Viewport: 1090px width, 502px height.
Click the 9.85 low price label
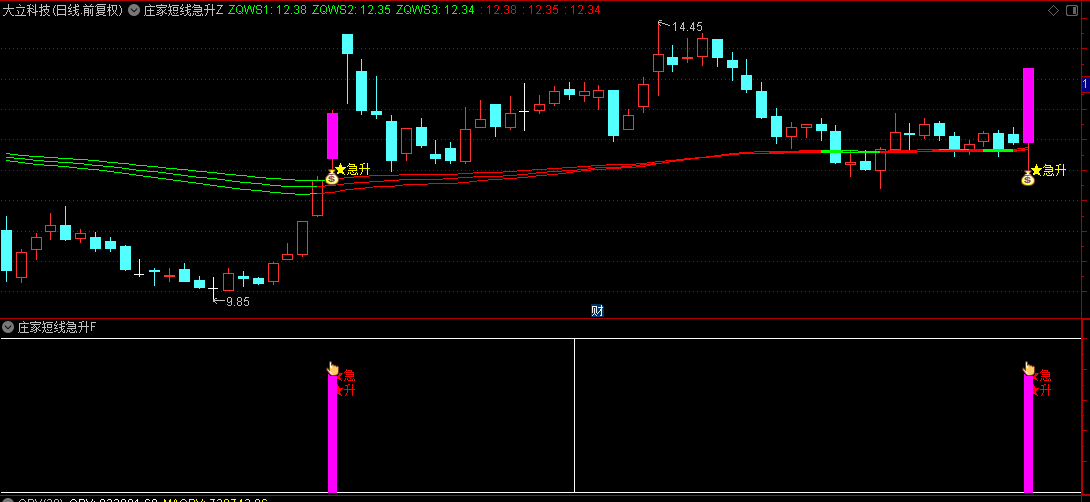pos(238,302)
